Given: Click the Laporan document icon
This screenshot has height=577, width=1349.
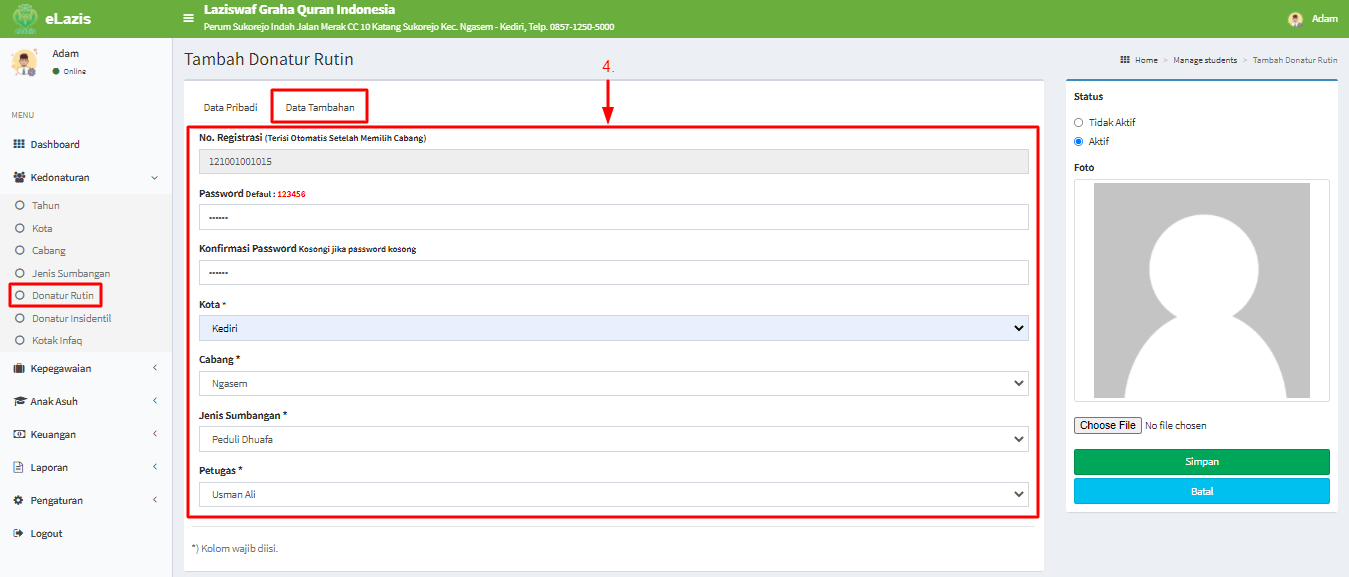Looking at the screenshot, I should pos(19,467).
